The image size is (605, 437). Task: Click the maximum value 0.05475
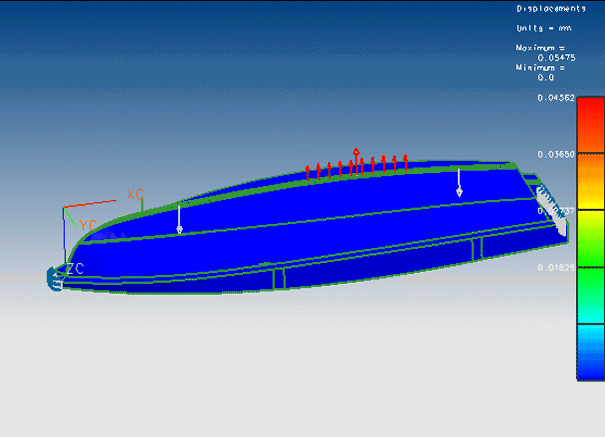(x=556, y=58)
